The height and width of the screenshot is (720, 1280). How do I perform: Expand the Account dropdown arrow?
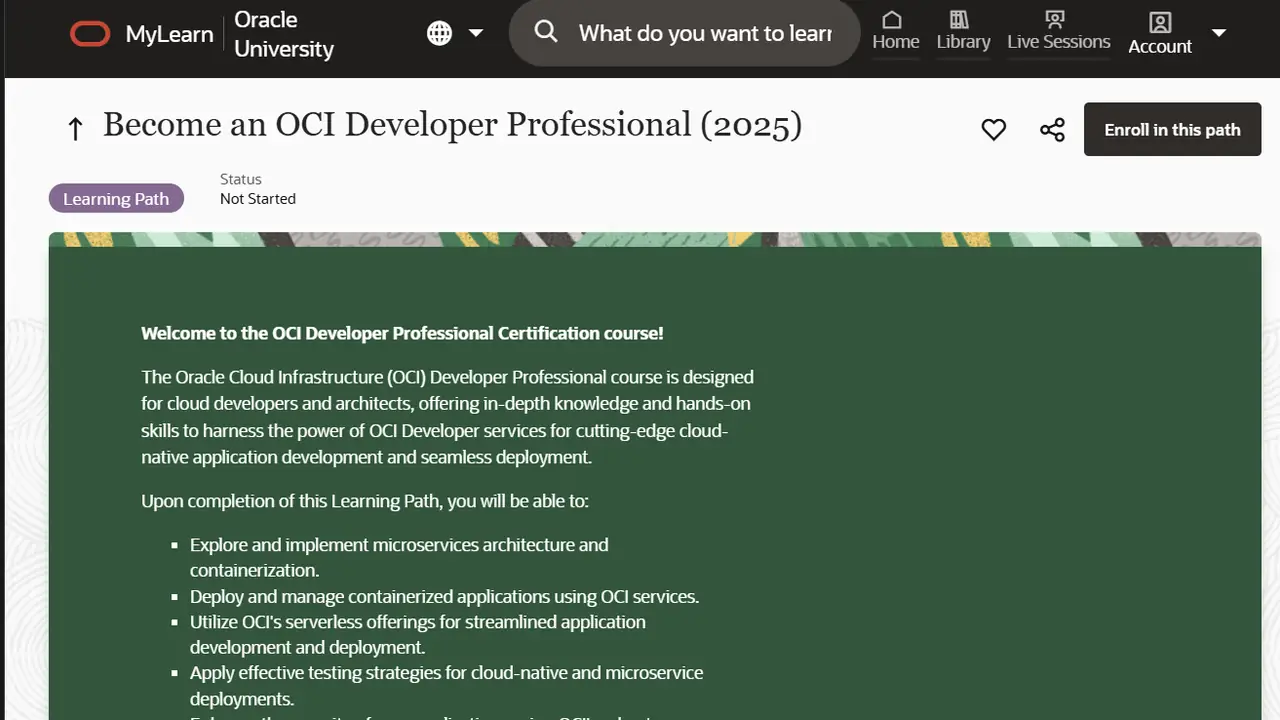pos(1219,33)
